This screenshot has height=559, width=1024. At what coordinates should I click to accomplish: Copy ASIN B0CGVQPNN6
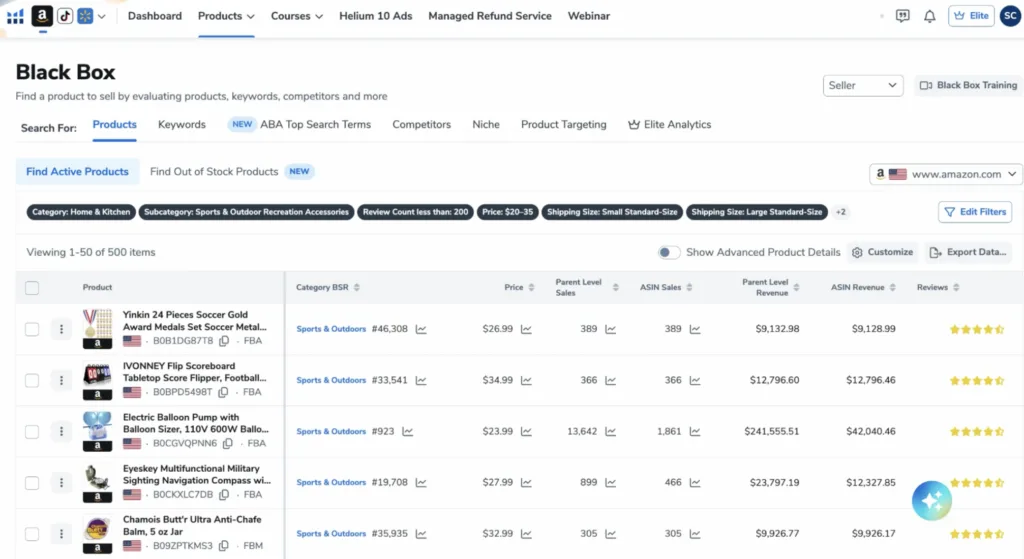click(228, 443)
